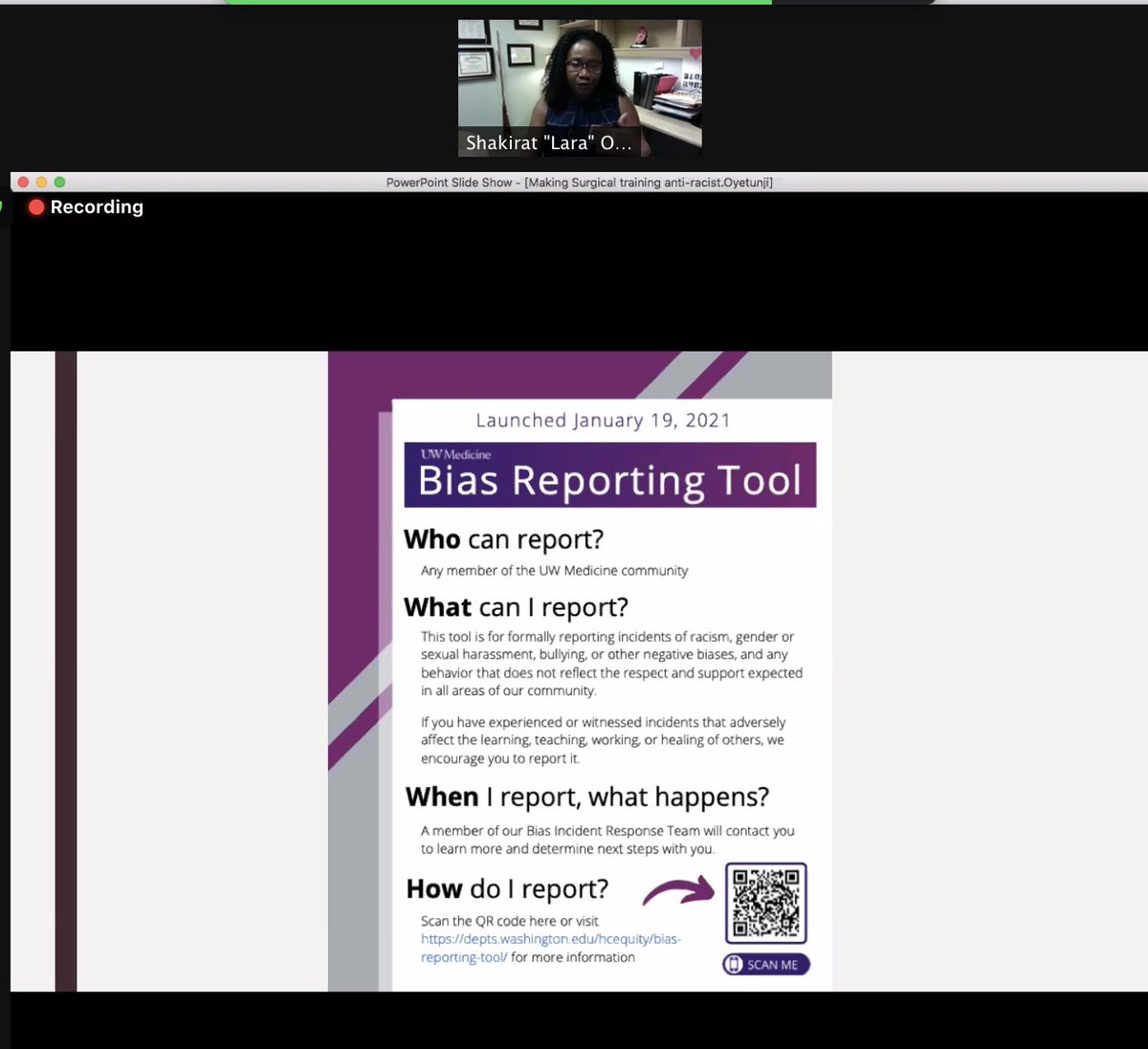This screenshot has height=1049, width=1148.
Task: Click the red Recording indicator dot
Action: coord(36,207)
